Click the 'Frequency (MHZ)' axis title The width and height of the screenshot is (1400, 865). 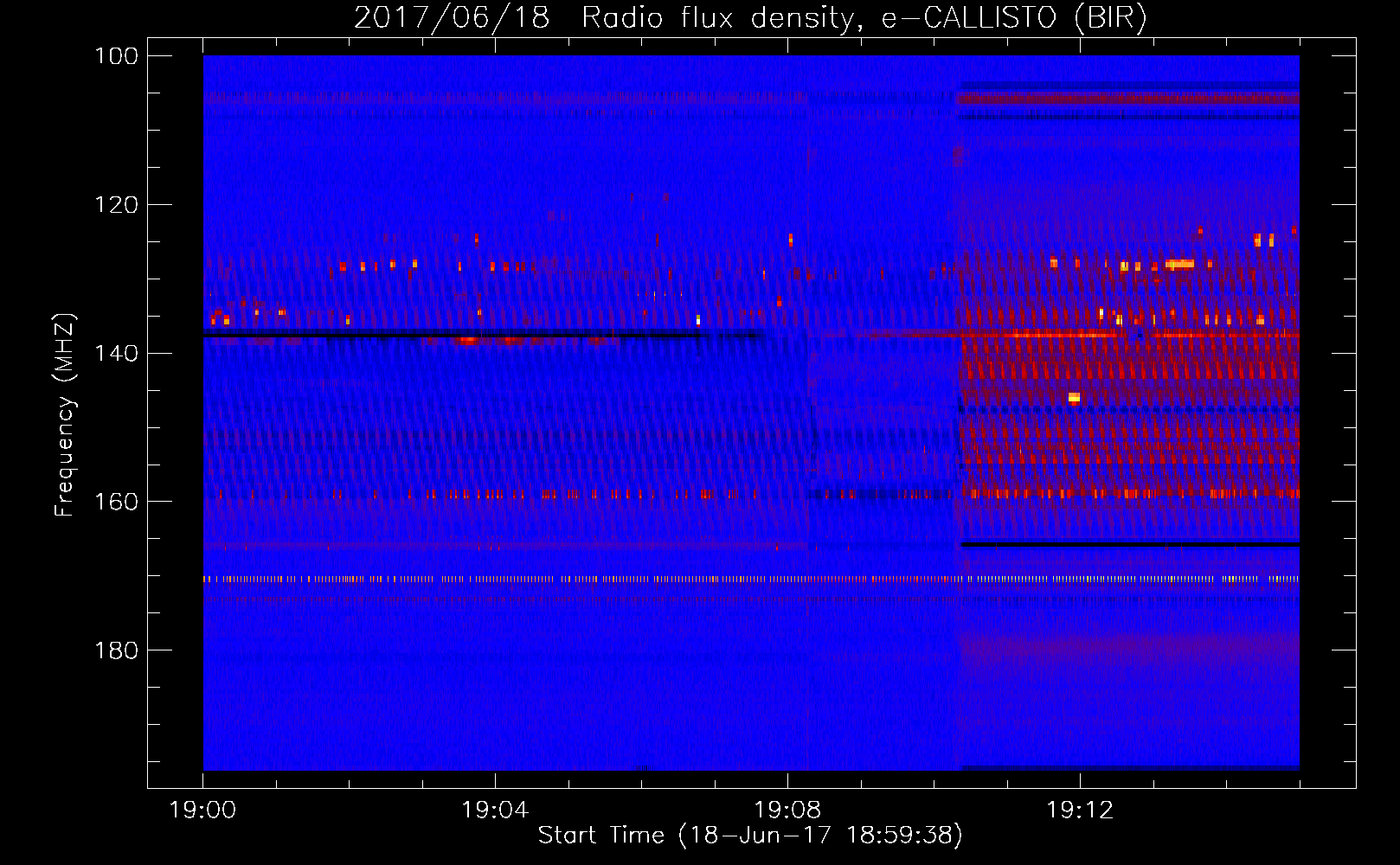(x=65, y=414)
